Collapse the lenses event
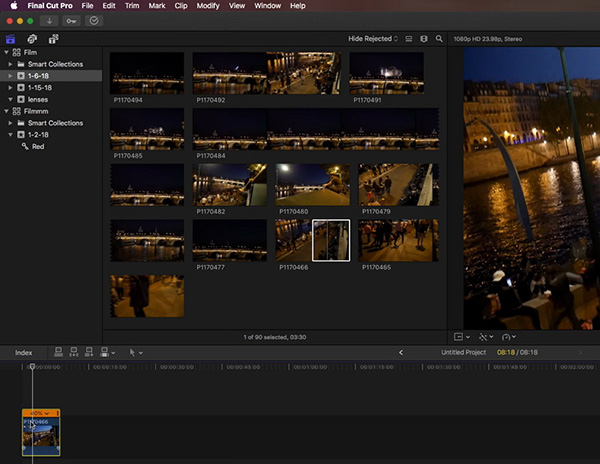Image resolution: width=600 pixels, height=464 pixels. [10, 99]
